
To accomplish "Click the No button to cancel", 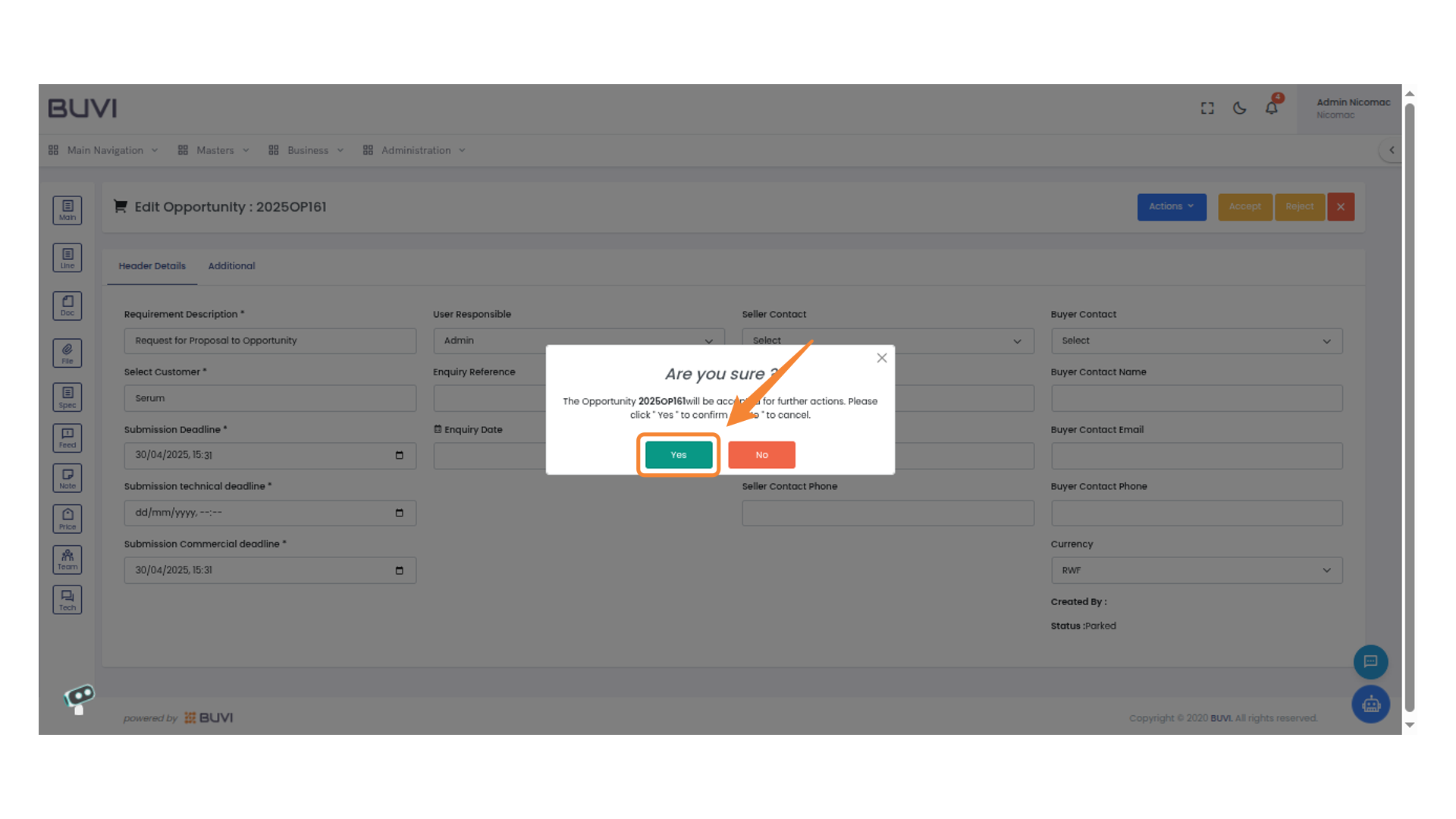I will tap(761, 455).
